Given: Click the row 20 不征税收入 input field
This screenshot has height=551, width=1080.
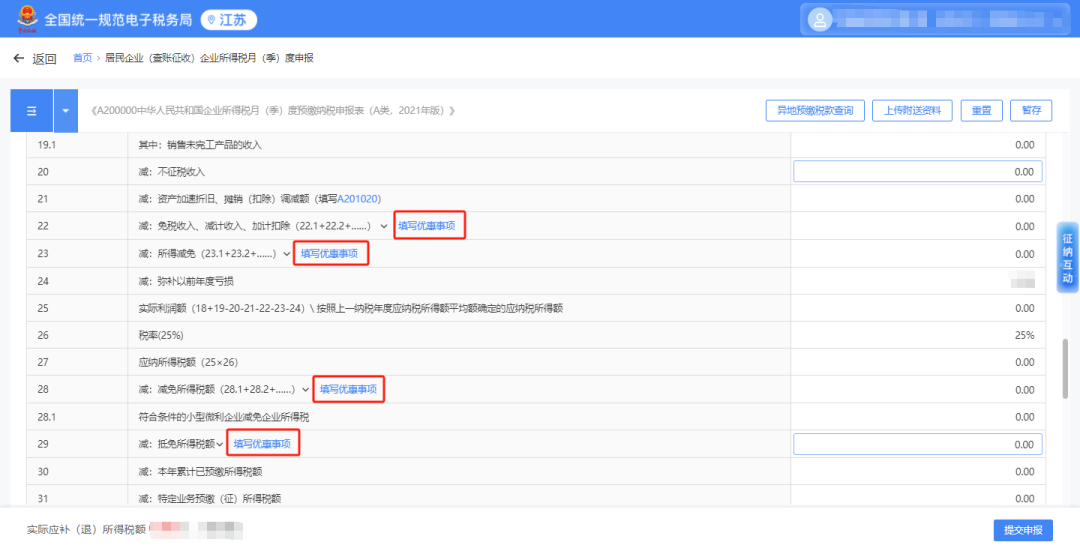Looking at the screenshot, I should [x=917, y=172].
